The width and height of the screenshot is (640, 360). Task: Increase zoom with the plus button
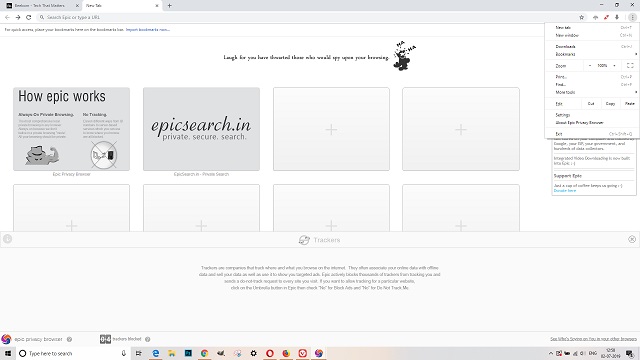[614, 65]
